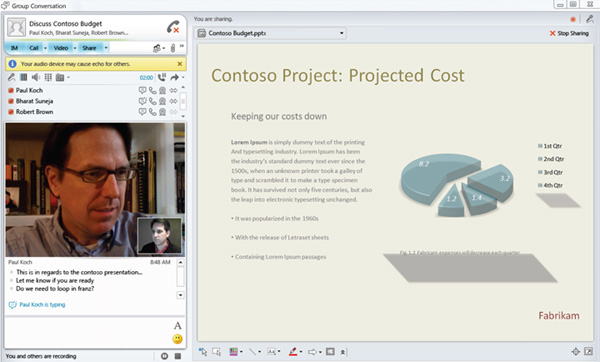Click the picture-in-picture self video thumbnail
Viewport: 600px width, 362px height.
click(160, 236)
